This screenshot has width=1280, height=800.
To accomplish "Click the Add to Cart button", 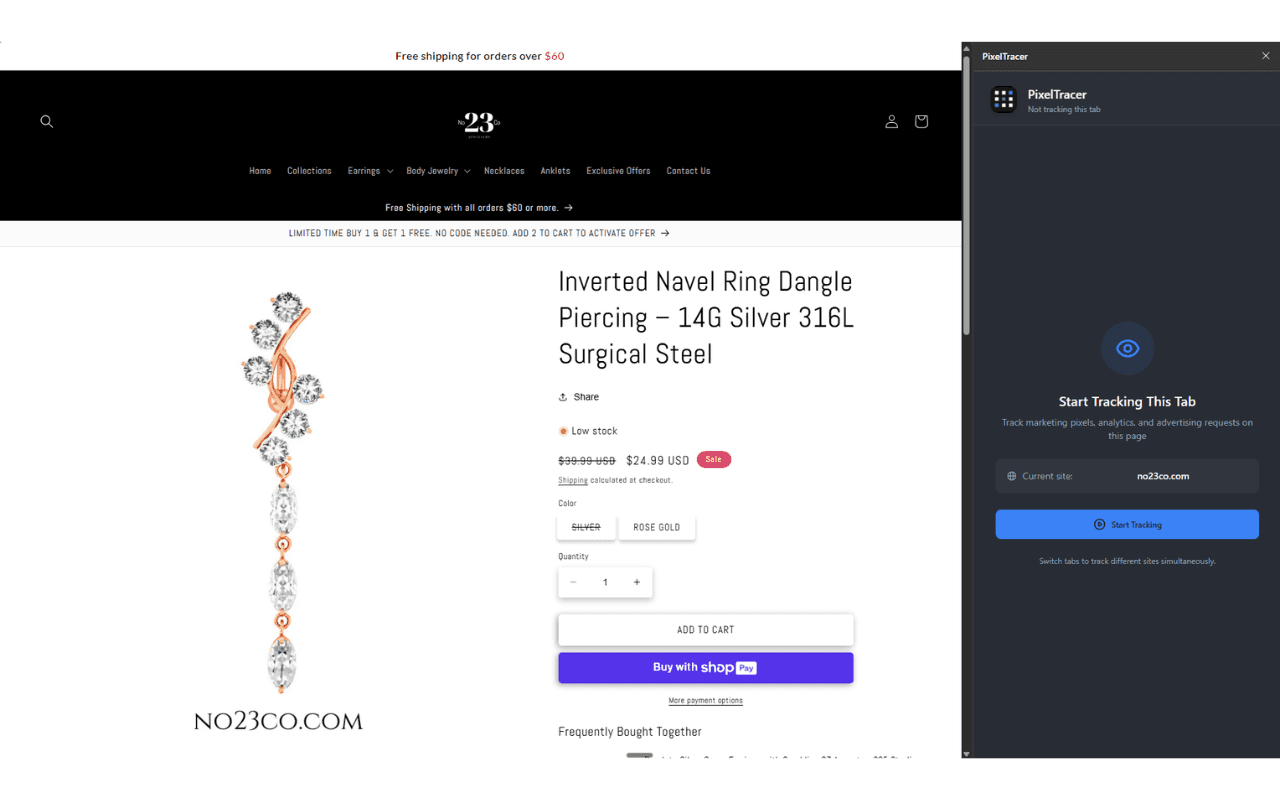I will pos(705,630).
